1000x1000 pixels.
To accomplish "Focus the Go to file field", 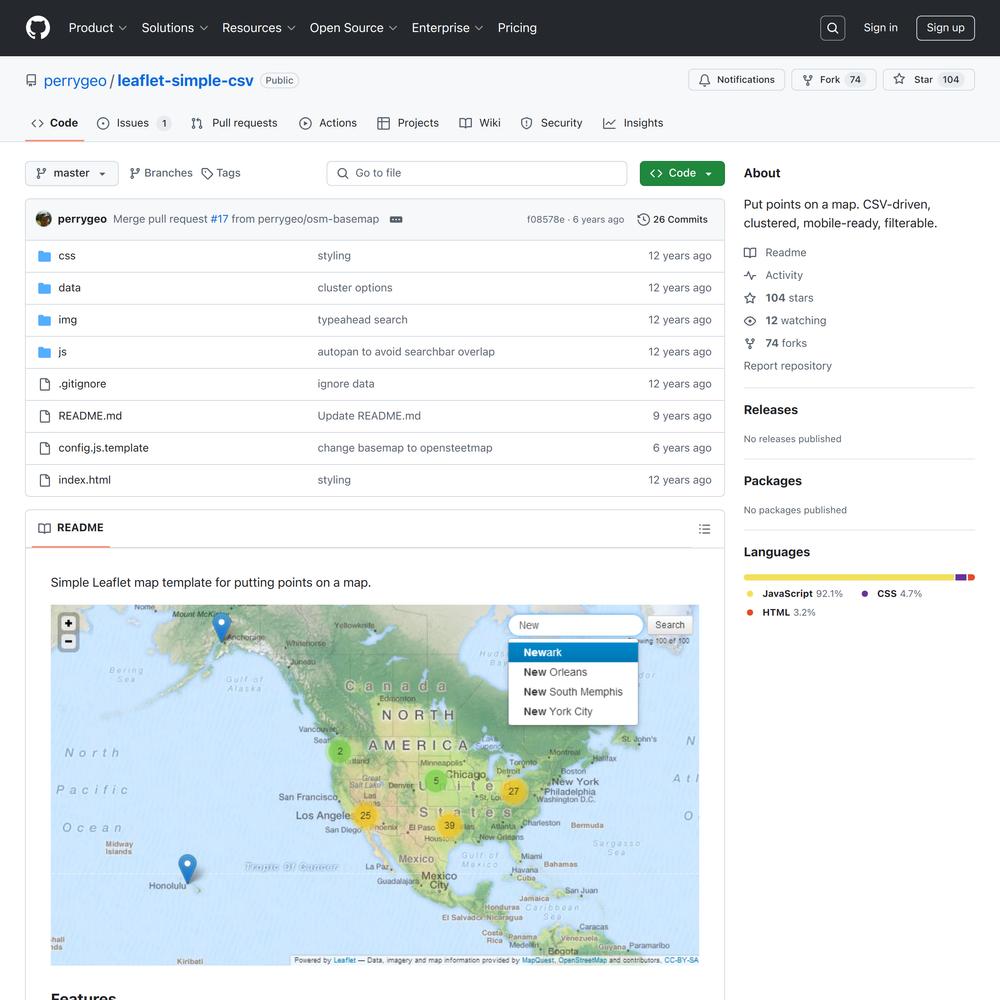I will (476, 173).
